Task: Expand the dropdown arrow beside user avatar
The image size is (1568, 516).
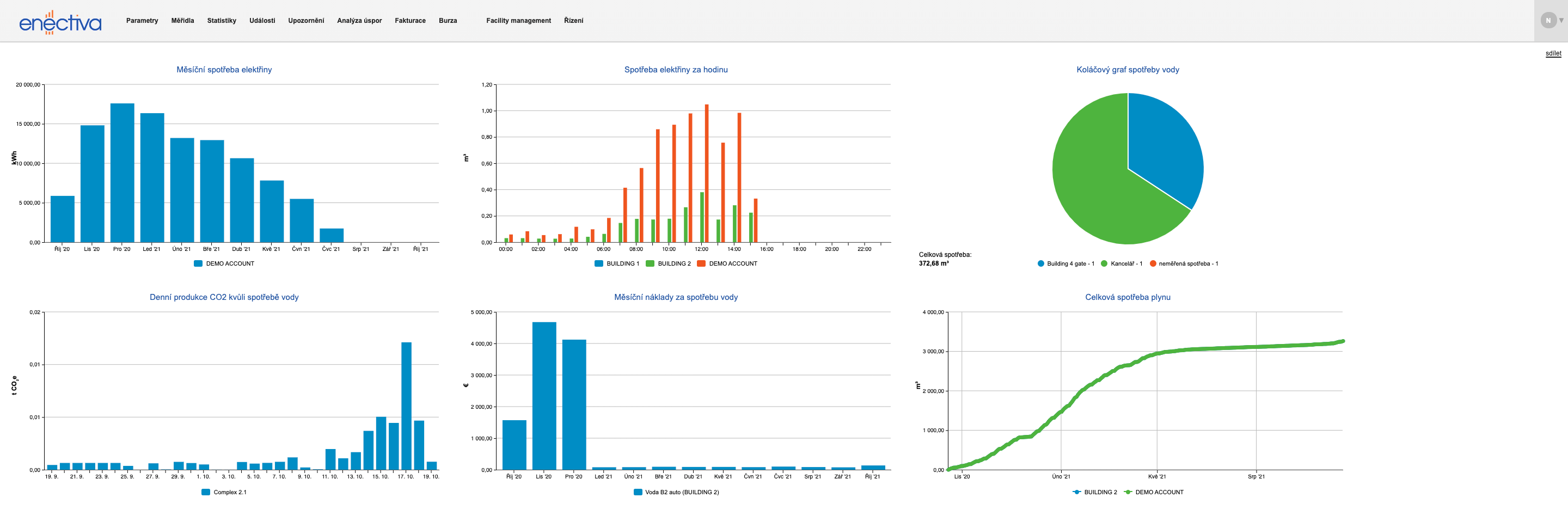Action: point(1561,21)
